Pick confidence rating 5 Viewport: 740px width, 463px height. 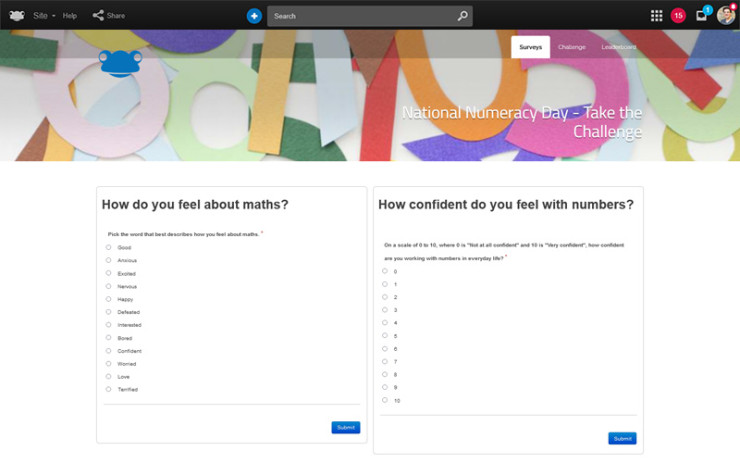click(385, 335)
